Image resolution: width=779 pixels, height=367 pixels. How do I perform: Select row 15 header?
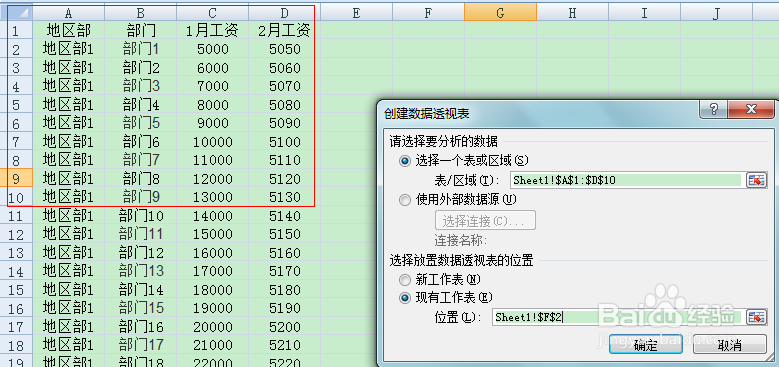click(16, 290)
